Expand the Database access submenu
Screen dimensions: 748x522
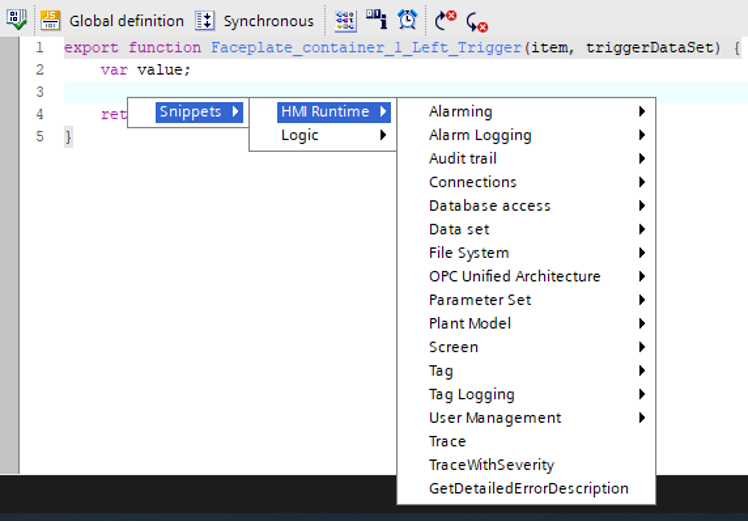pos(537,206)
